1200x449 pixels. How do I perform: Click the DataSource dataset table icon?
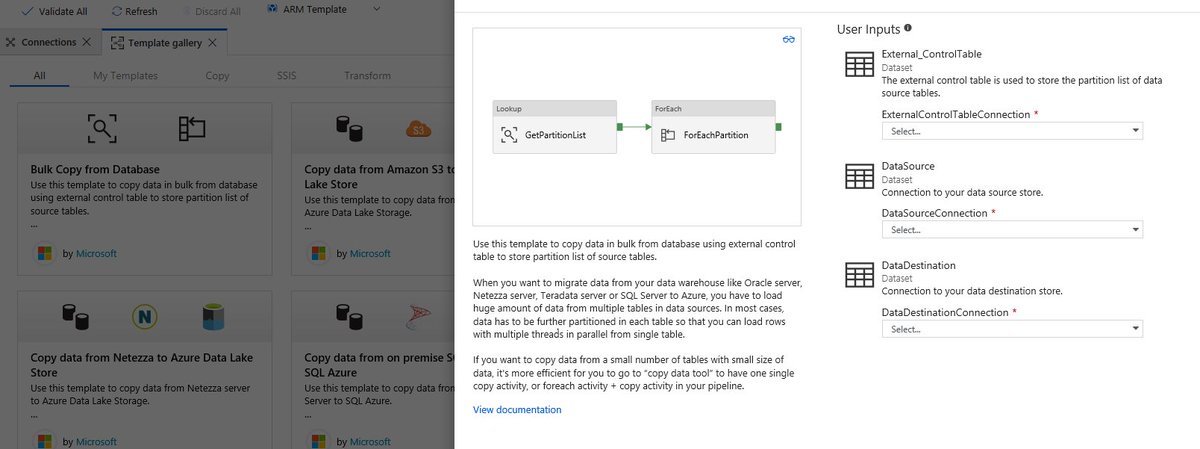[x=859, y=176]
